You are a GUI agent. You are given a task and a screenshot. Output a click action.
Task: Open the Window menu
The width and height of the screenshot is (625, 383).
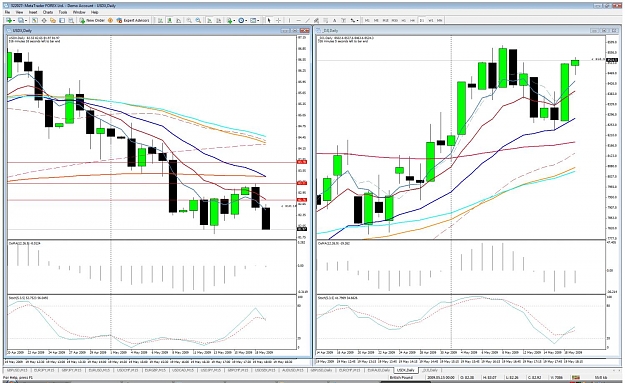pos(79,12)
